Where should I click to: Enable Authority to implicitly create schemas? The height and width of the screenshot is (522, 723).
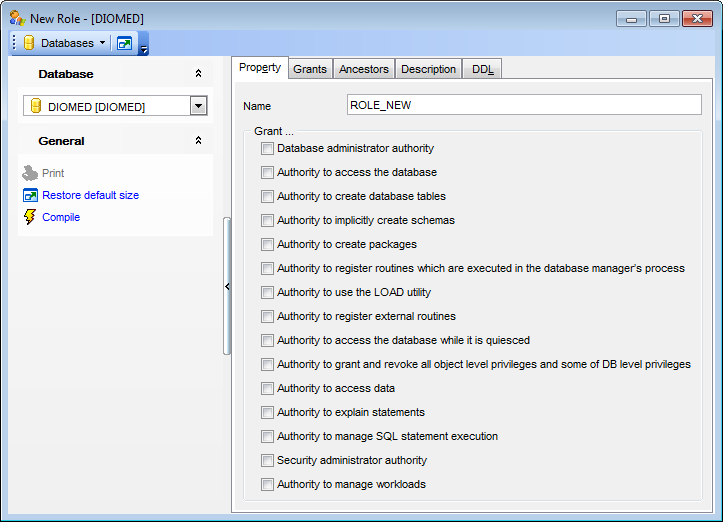click(x=267, y=220)
